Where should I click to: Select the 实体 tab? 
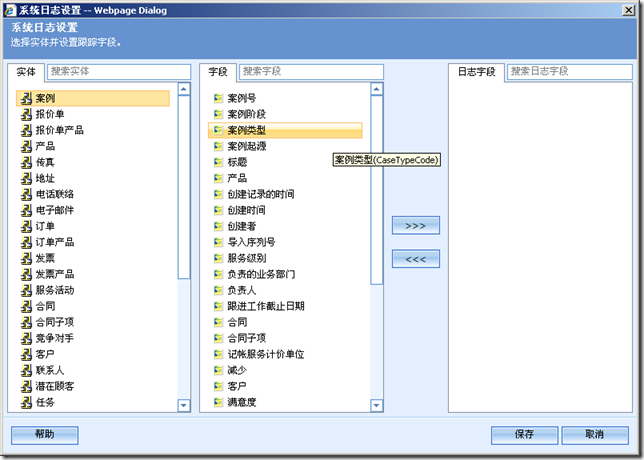coord(26,72)
